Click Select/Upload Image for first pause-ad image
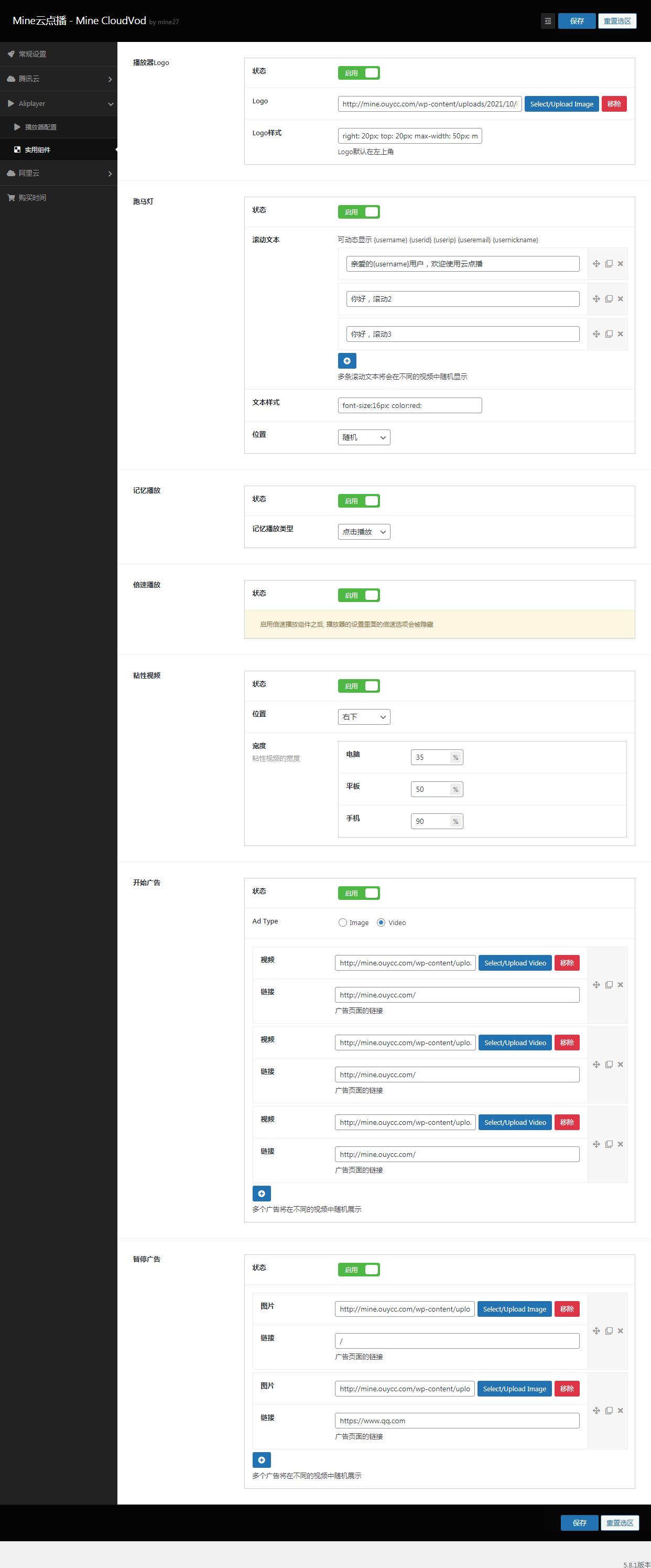The image size is (651, 1568). (x=514, y=1309)
